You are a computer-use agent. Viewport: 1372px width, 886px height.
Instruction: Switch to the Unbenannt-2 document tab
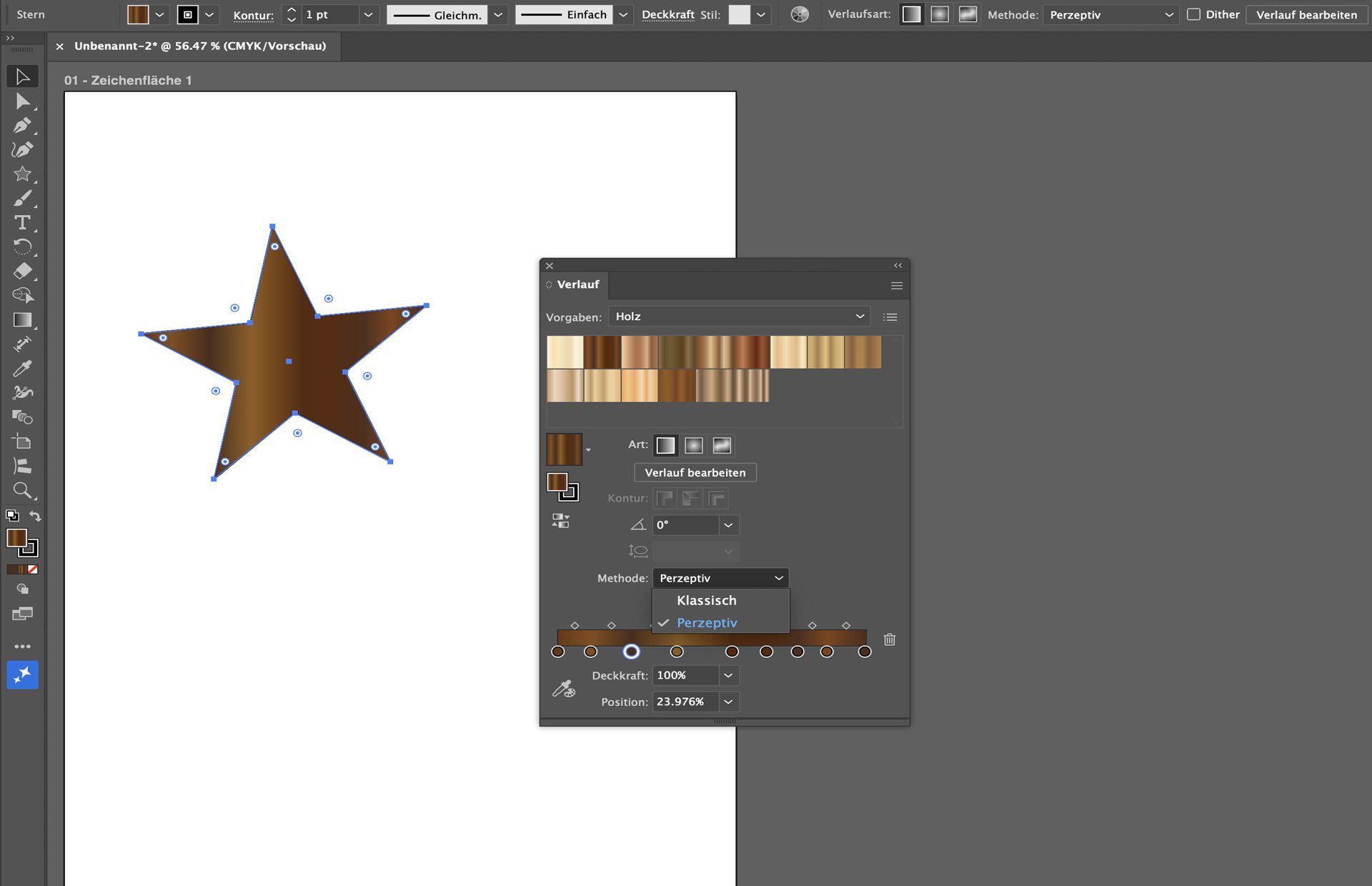pos(200,46)
